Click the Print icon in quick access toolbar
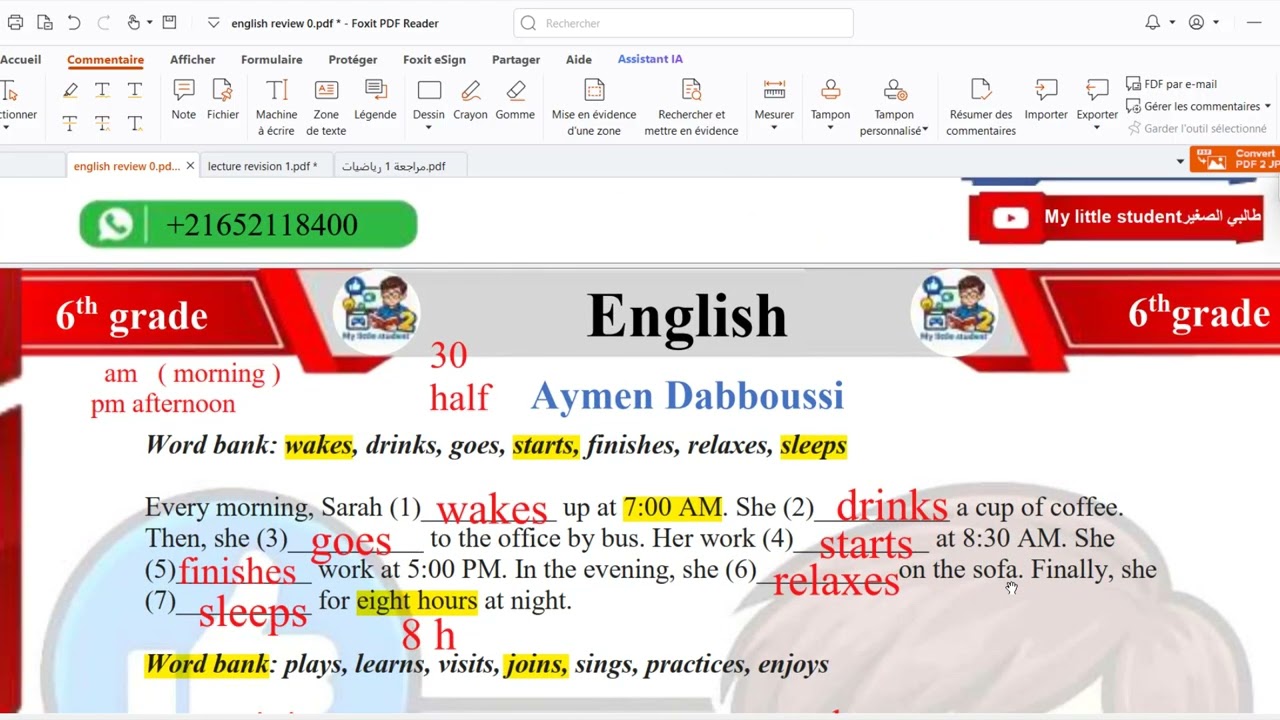The width and height of the screenshot is (1280, 720). [x=15, y=22]
